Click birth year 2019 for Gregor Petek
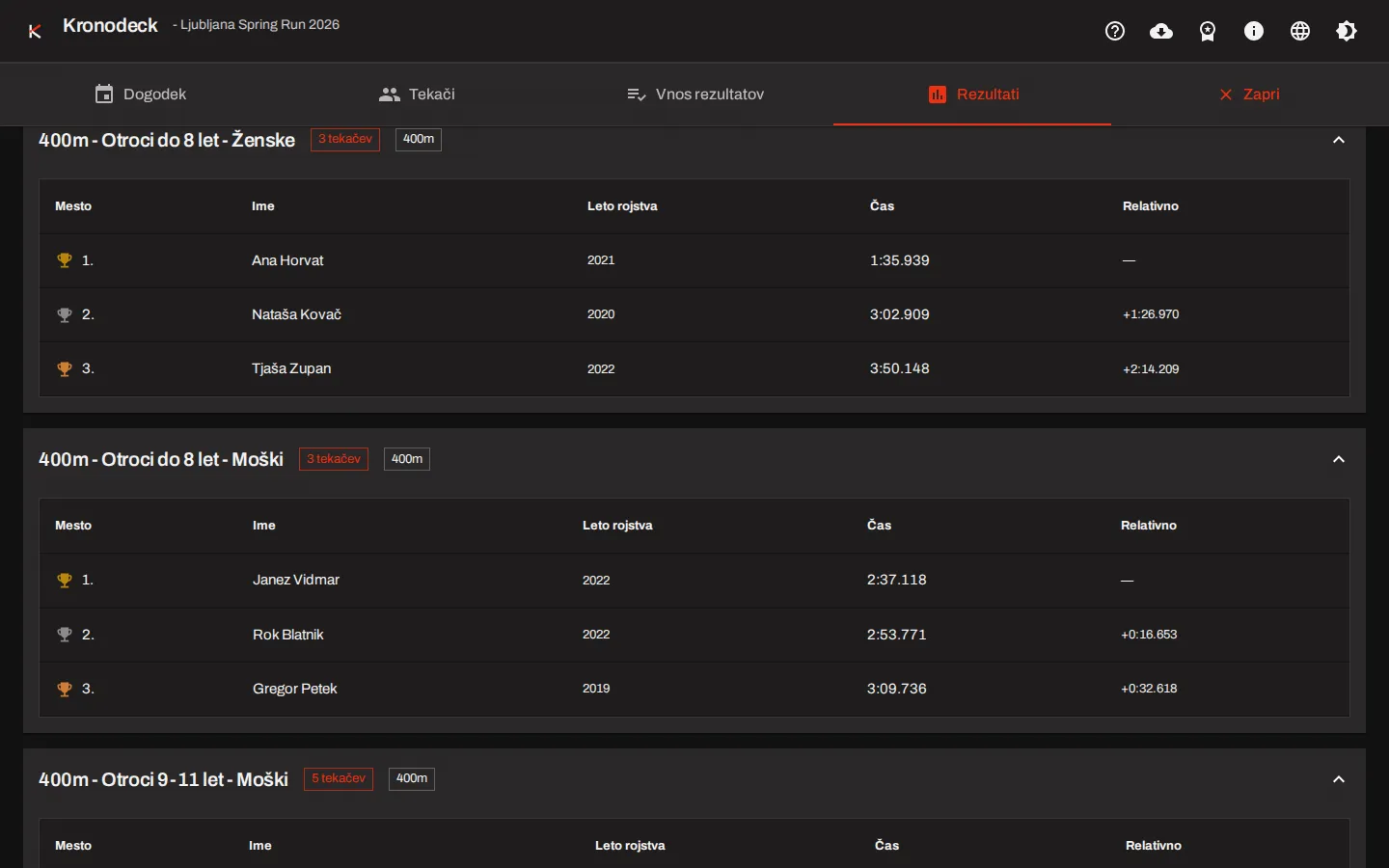Screen dimensions: 1389x868 (x=596, y=689)
